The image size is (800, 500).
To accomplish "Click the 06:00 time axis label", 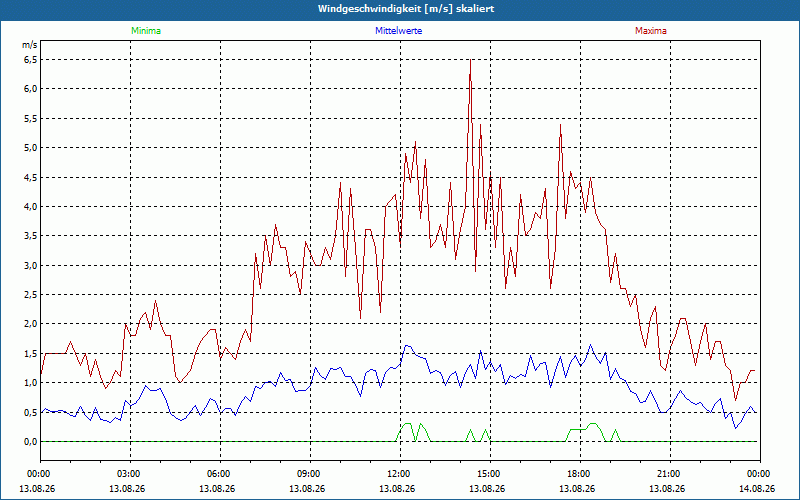I will 220,474.
